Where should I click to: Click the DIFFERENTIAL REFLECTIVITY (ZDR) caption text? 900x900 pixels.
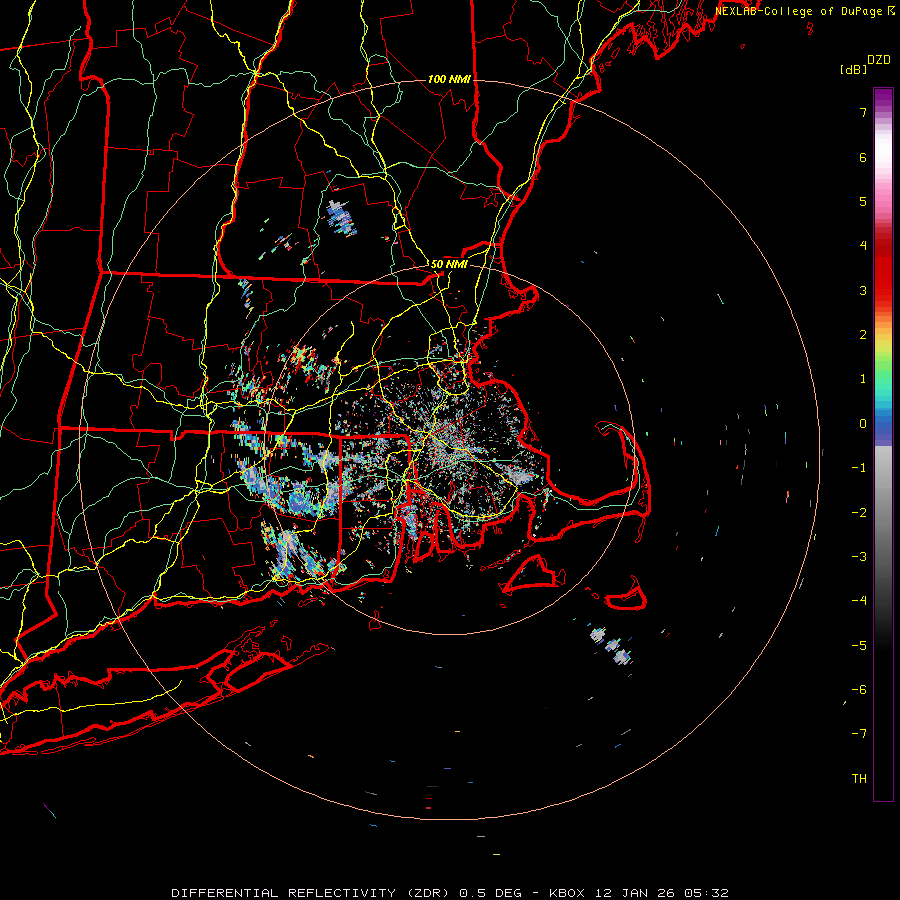click(x=311, y=893)
